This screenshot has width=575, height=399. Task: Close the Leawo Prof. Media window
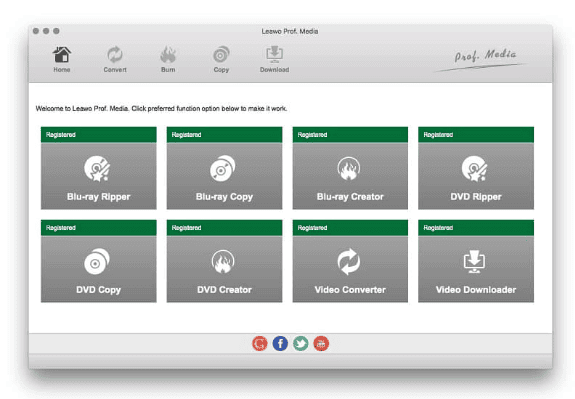[36, 31]
